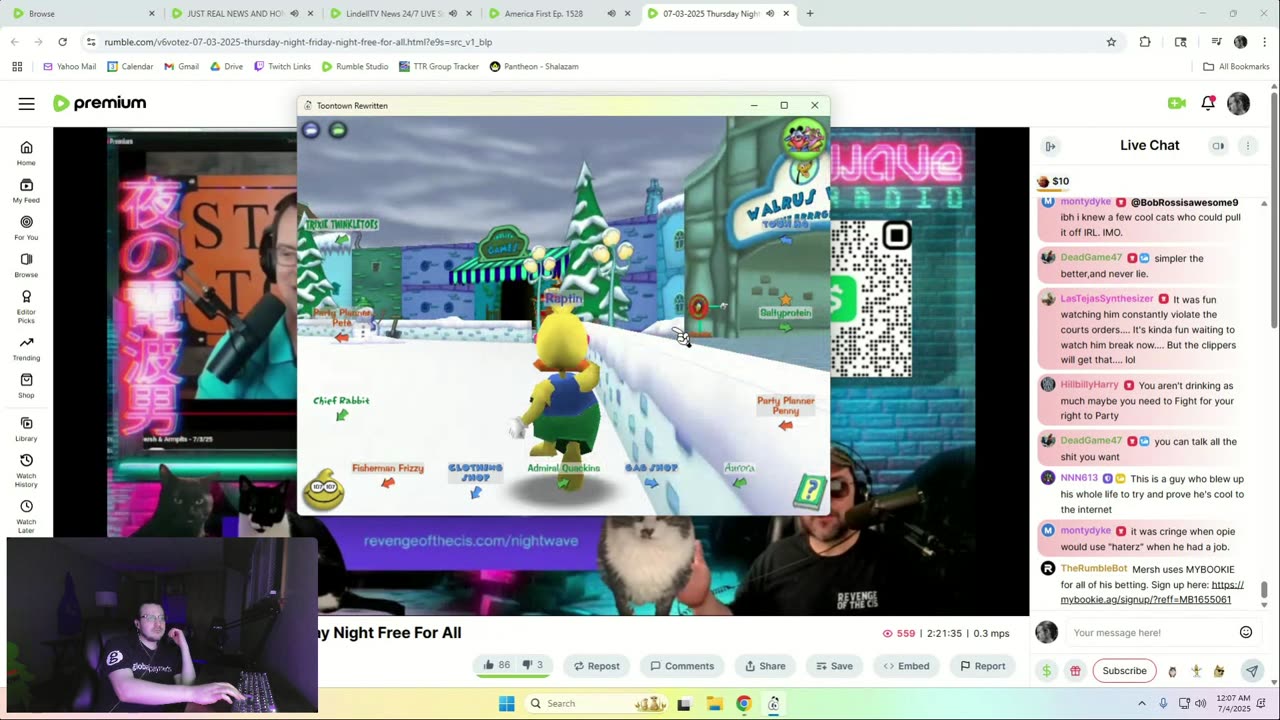Open the mybookie.ag signup link
Viewport: 1280px width, 720px height.
pyautogui.click(x=1152, y=592)
